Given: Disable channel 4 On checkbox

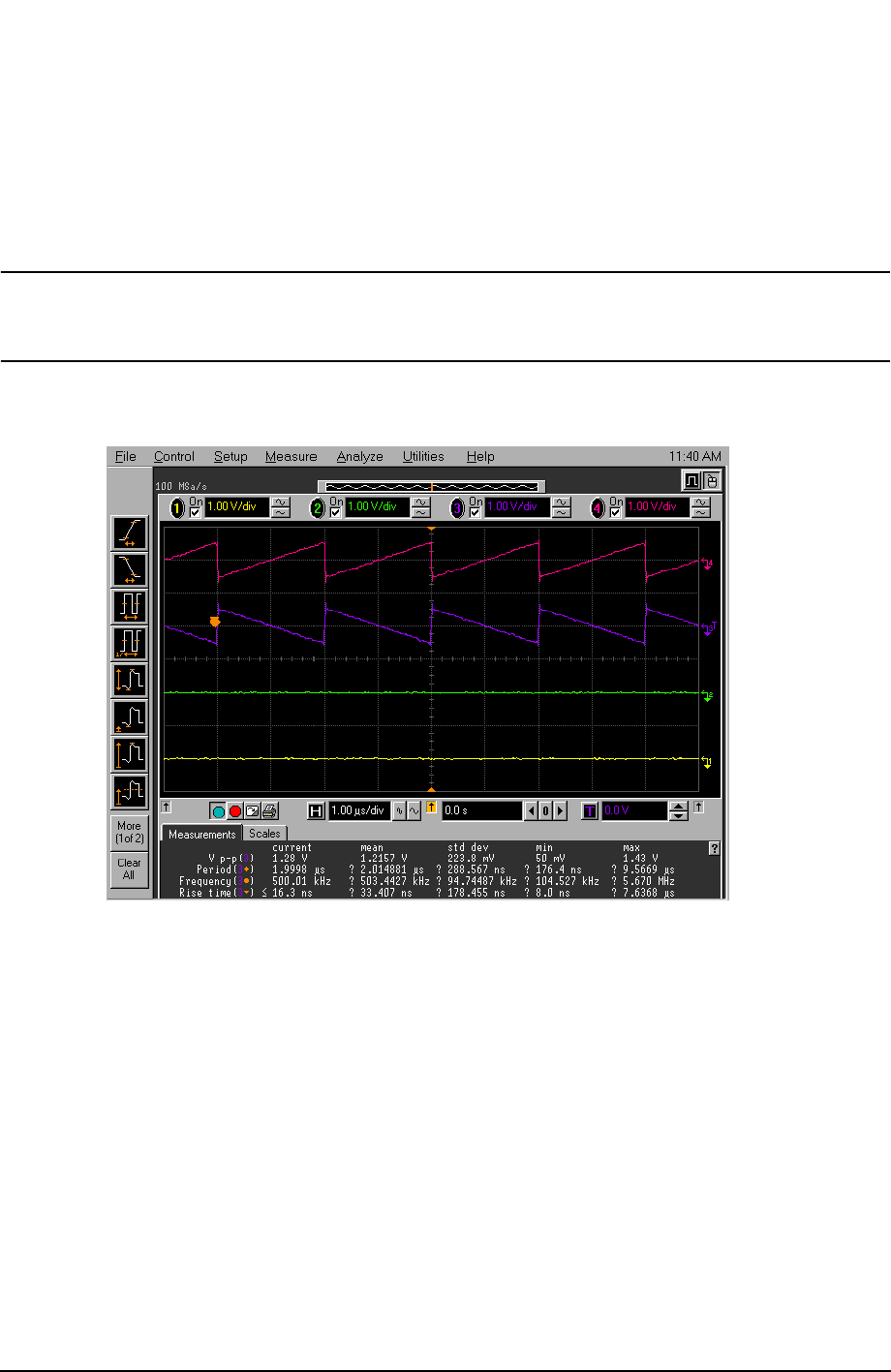Looking at the screenshot, I should click(x=615, y=512).
